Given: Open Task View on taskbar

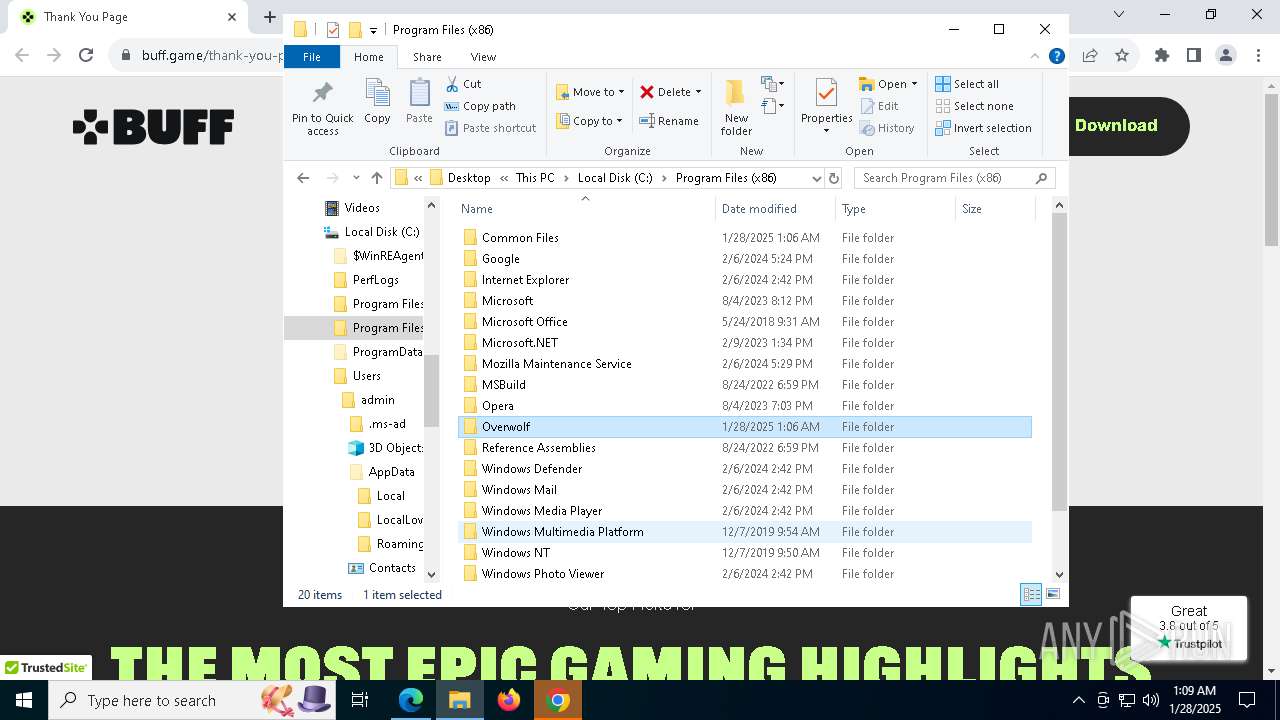Looking at the screenshot, I should (360, 701).
